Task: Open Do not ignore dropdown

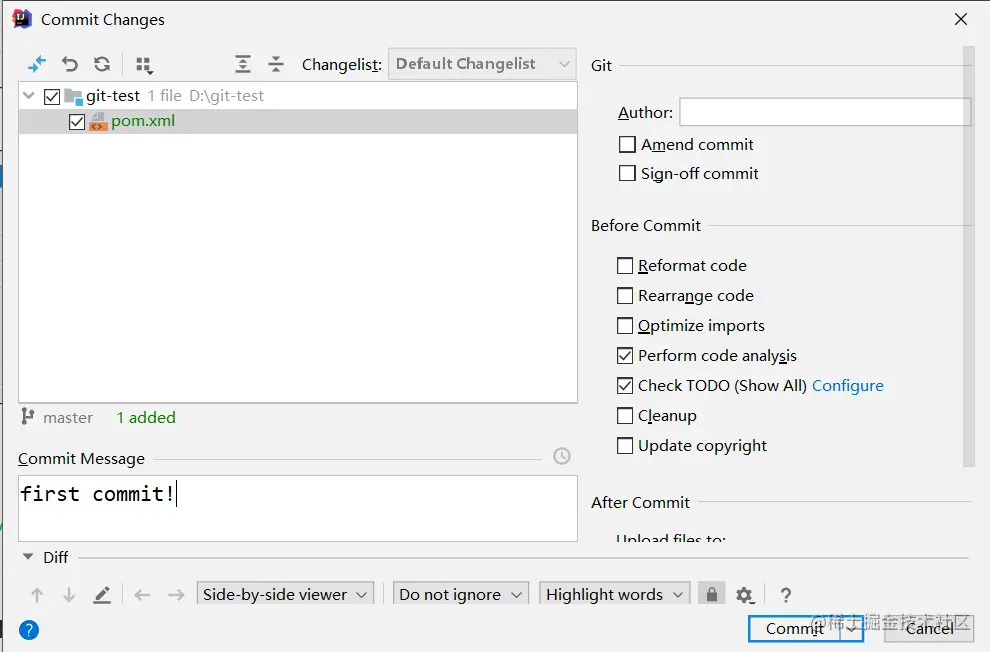Action: pos(461,594)
